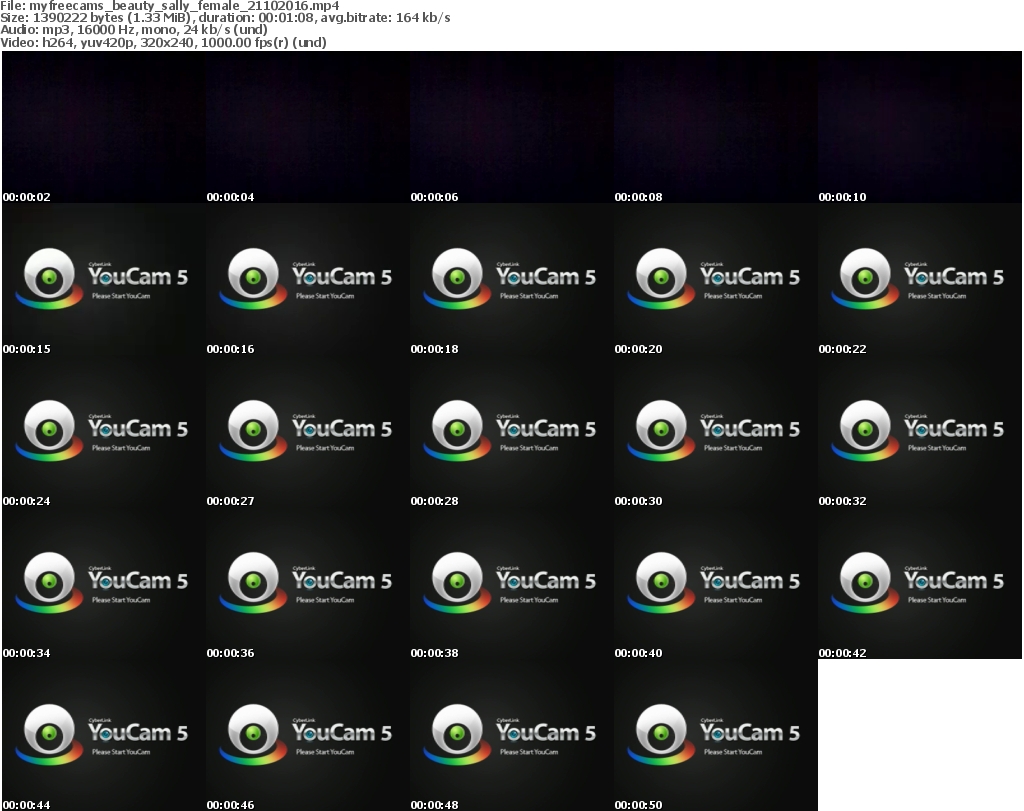Click the webcam icon in the 00:00:18 frame
This screenshot has height=811, width=1024.
point(456,275)
